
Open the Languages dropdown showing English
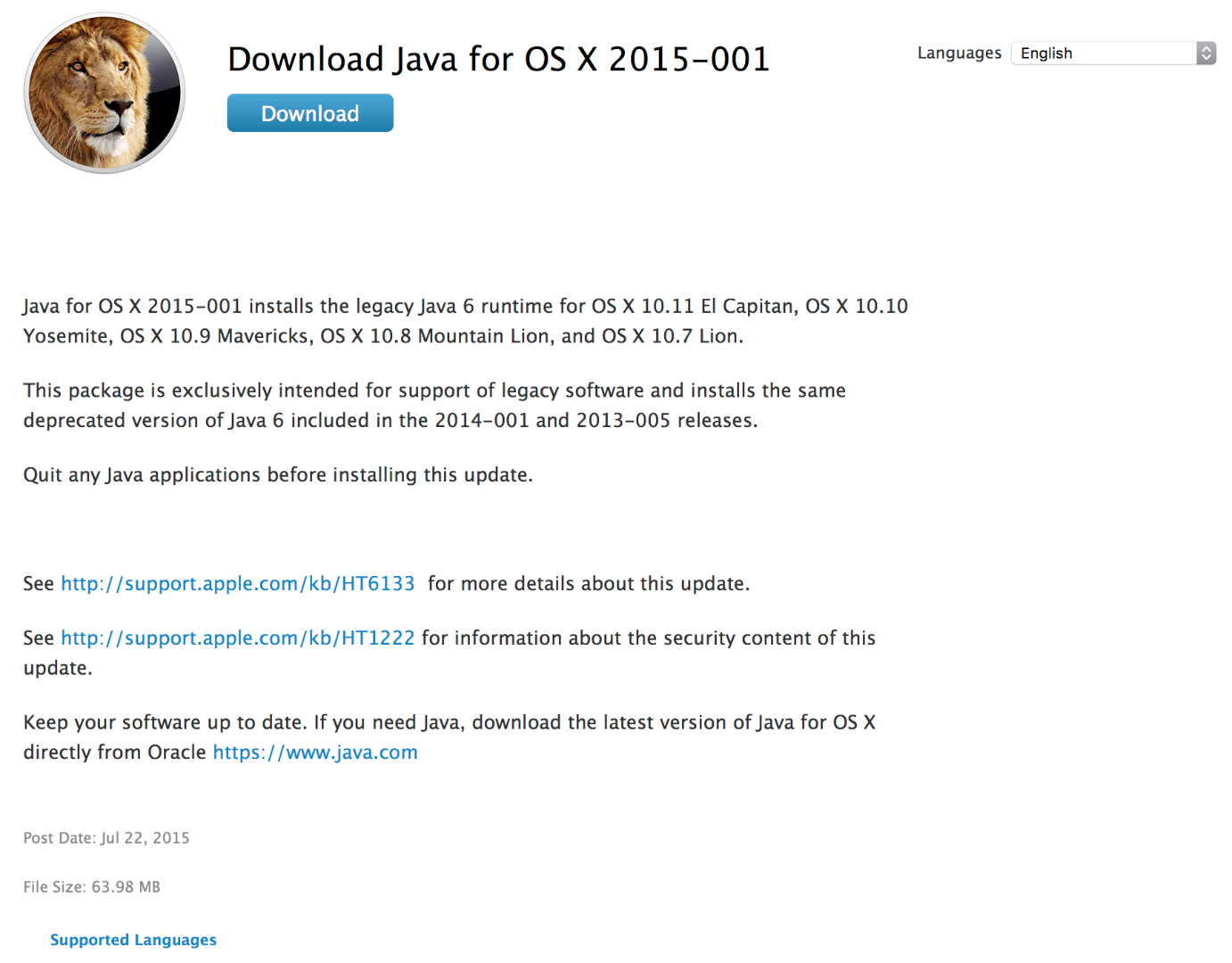[1113, 53]
